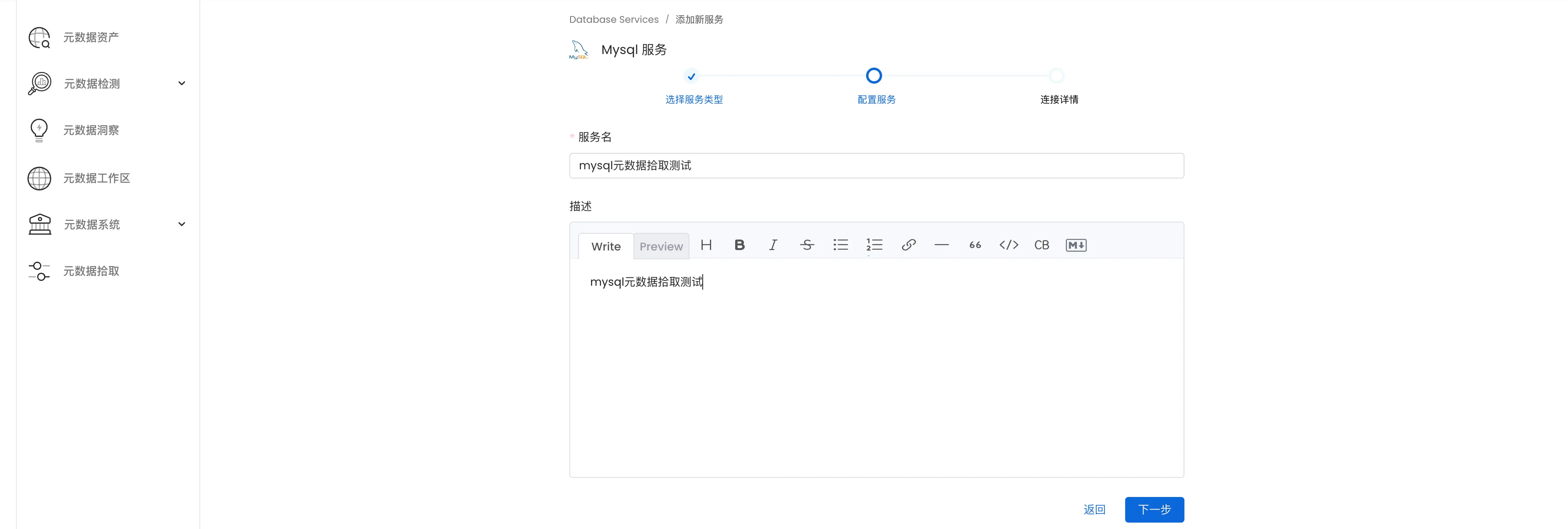This screenshot has width=1568, height=529.
Task: Click the strikethrough icon
Action: (x=807, y=245)
